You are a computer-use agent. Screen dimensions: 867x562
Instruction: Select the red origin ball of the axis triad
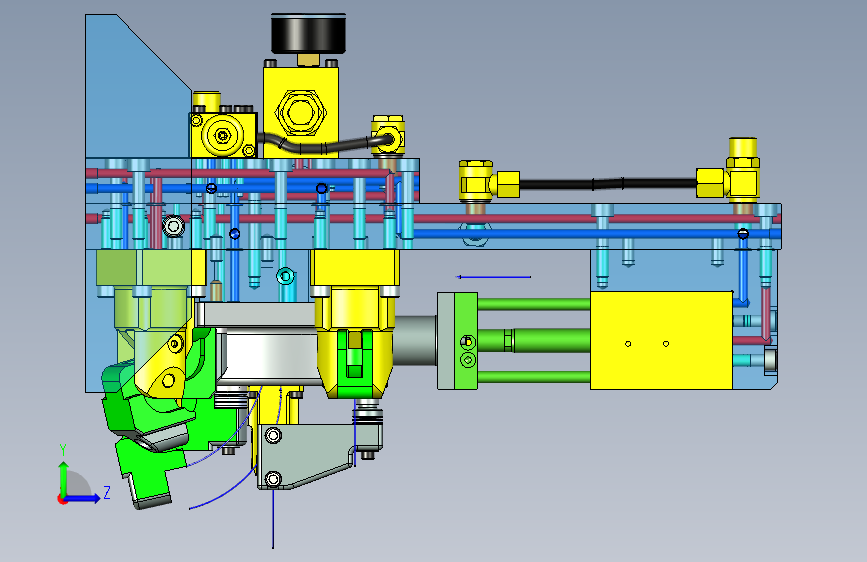coord(61,499)
